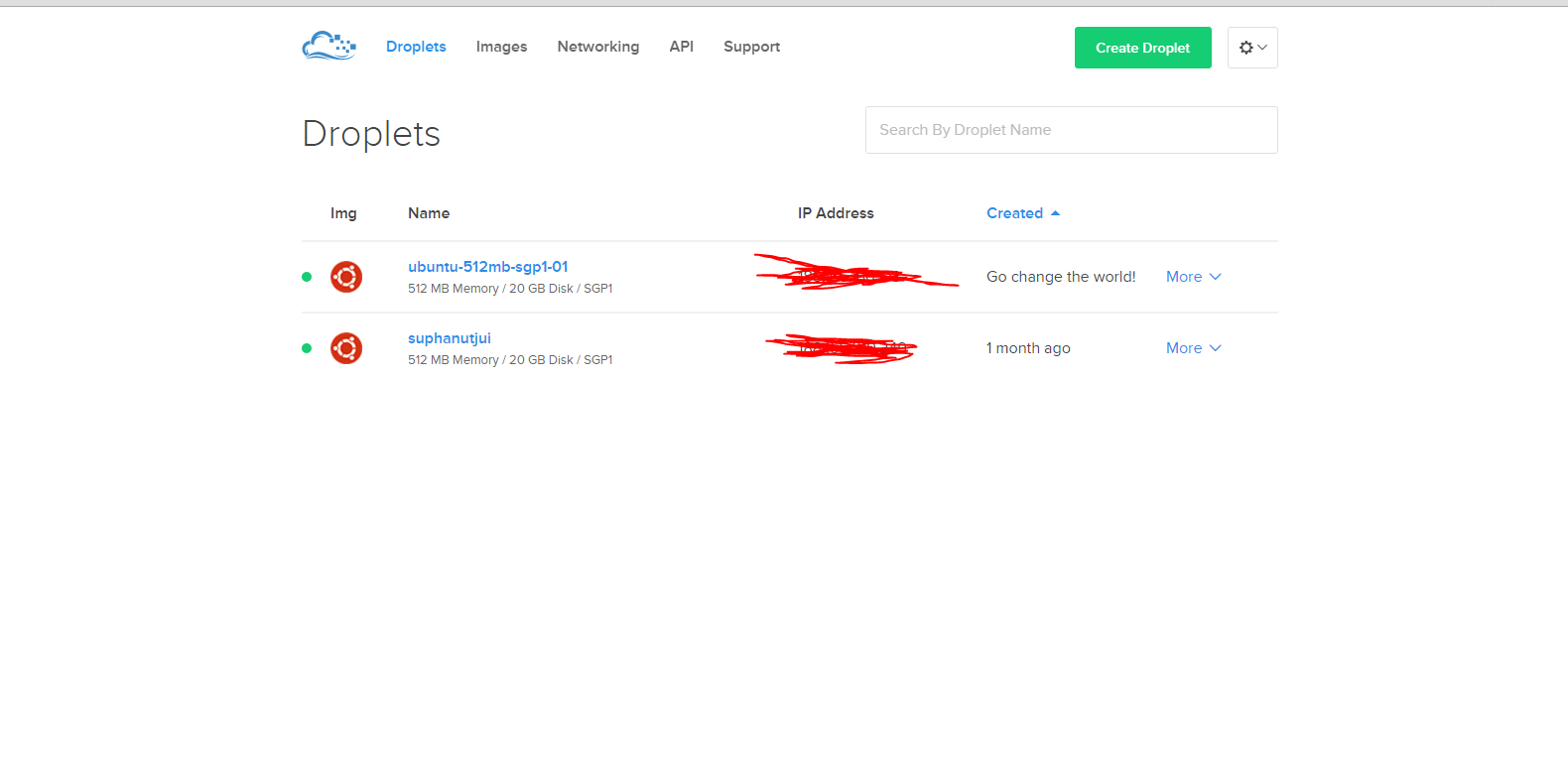Focus the Search By Droplet Name field
Viewport: 1568px width, 761px height.
point(1072,130)
